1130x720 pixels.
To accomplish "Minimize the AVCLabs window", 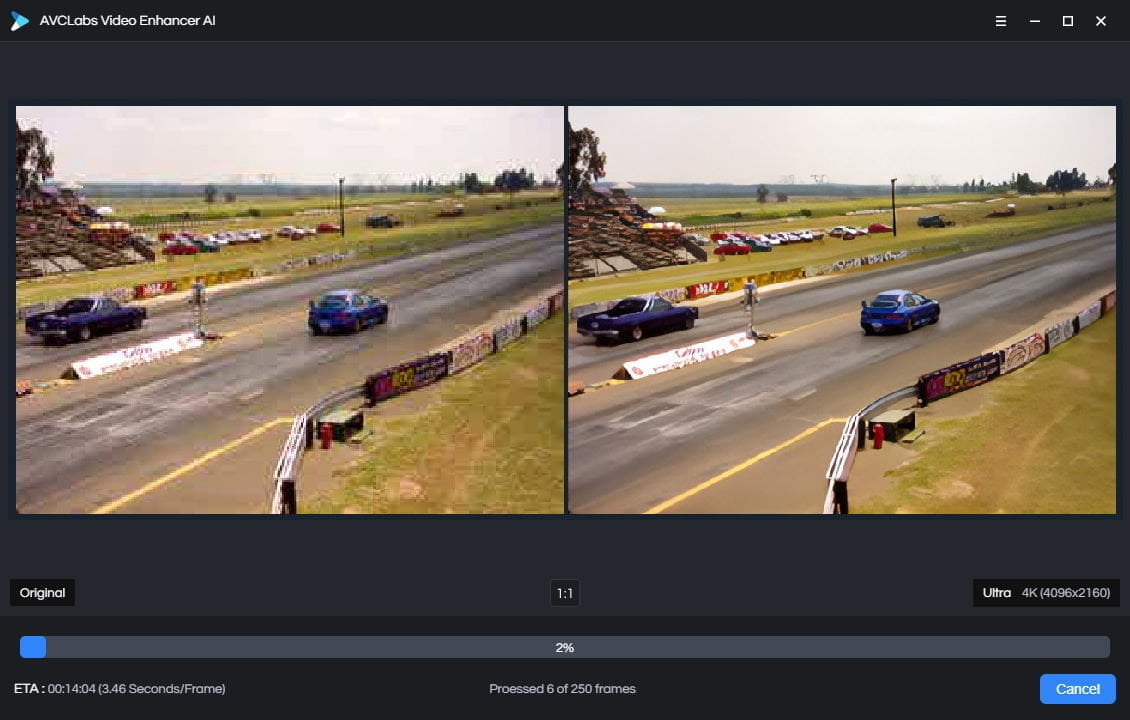I will (x=1034, y=21).
